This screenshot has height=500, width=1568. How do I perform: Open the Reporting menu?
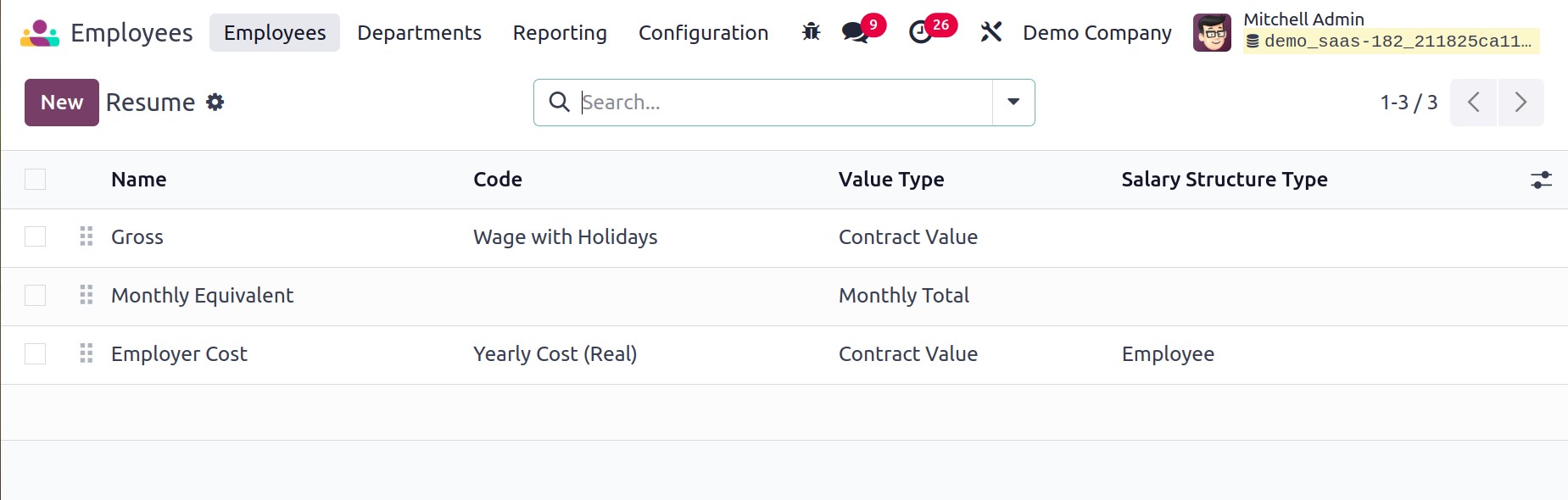[560, 33]
